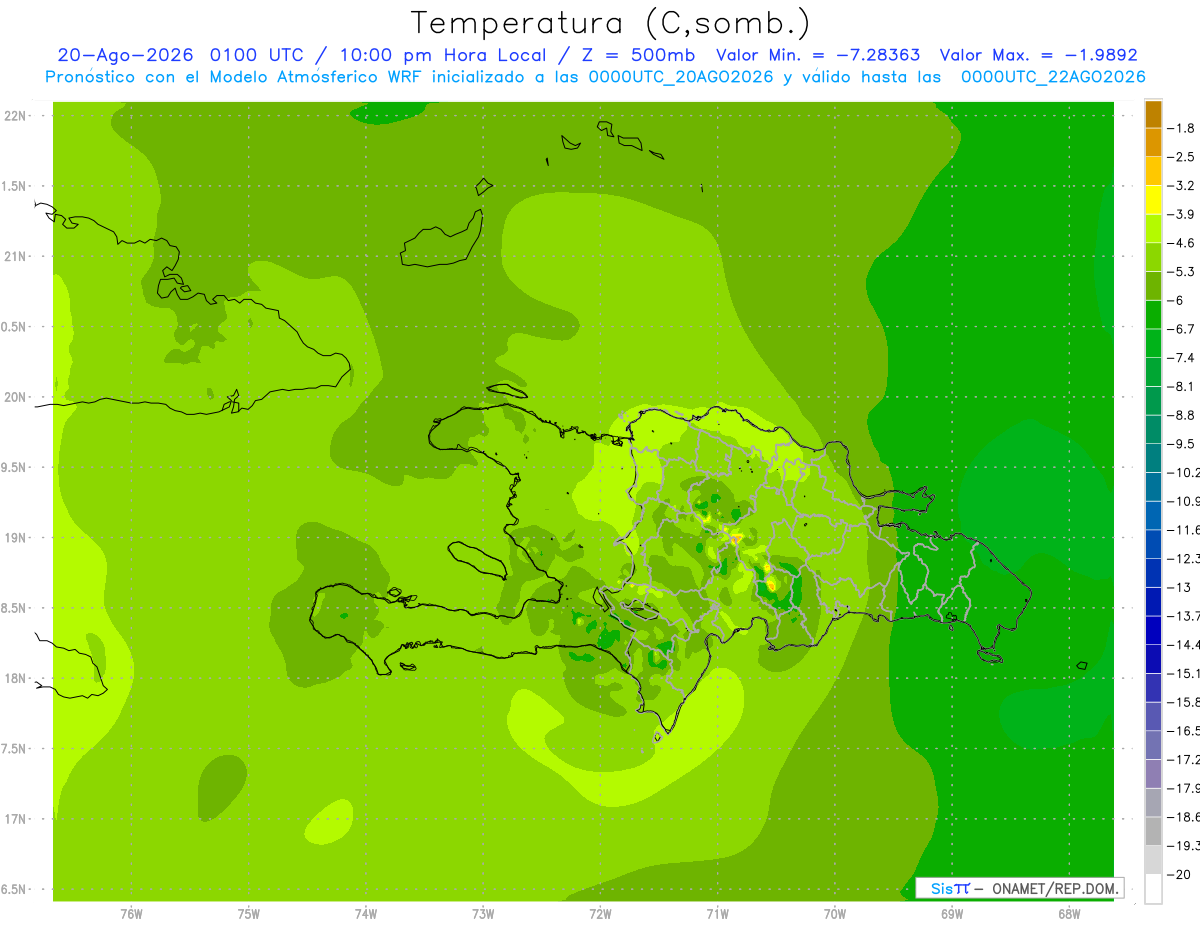
Task: Click the title 'Temperatura (C,somb.)'
Action: point(611,23)
